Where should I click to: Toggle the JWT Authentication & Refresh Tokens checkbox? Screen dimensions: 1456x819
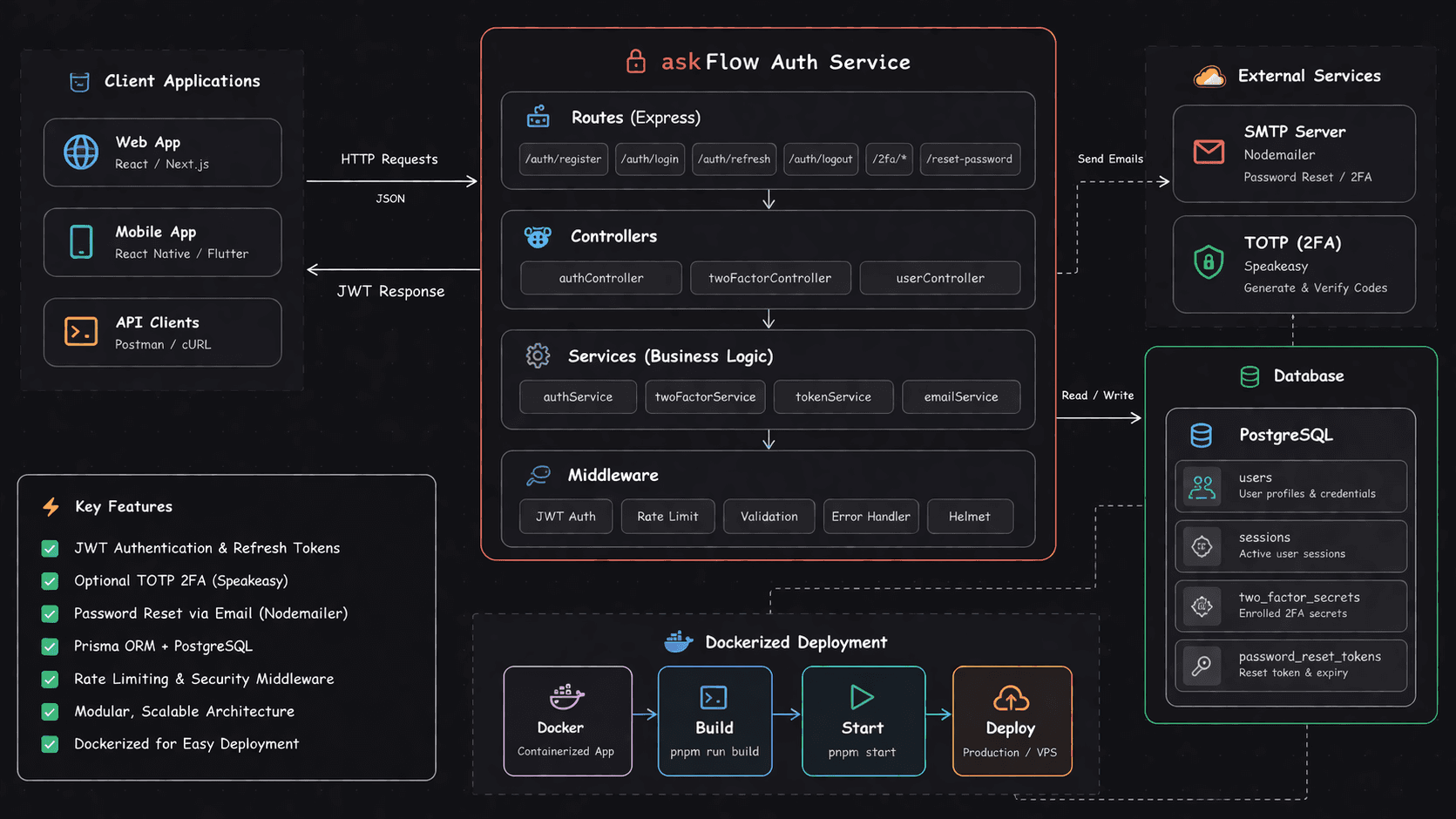50,548
